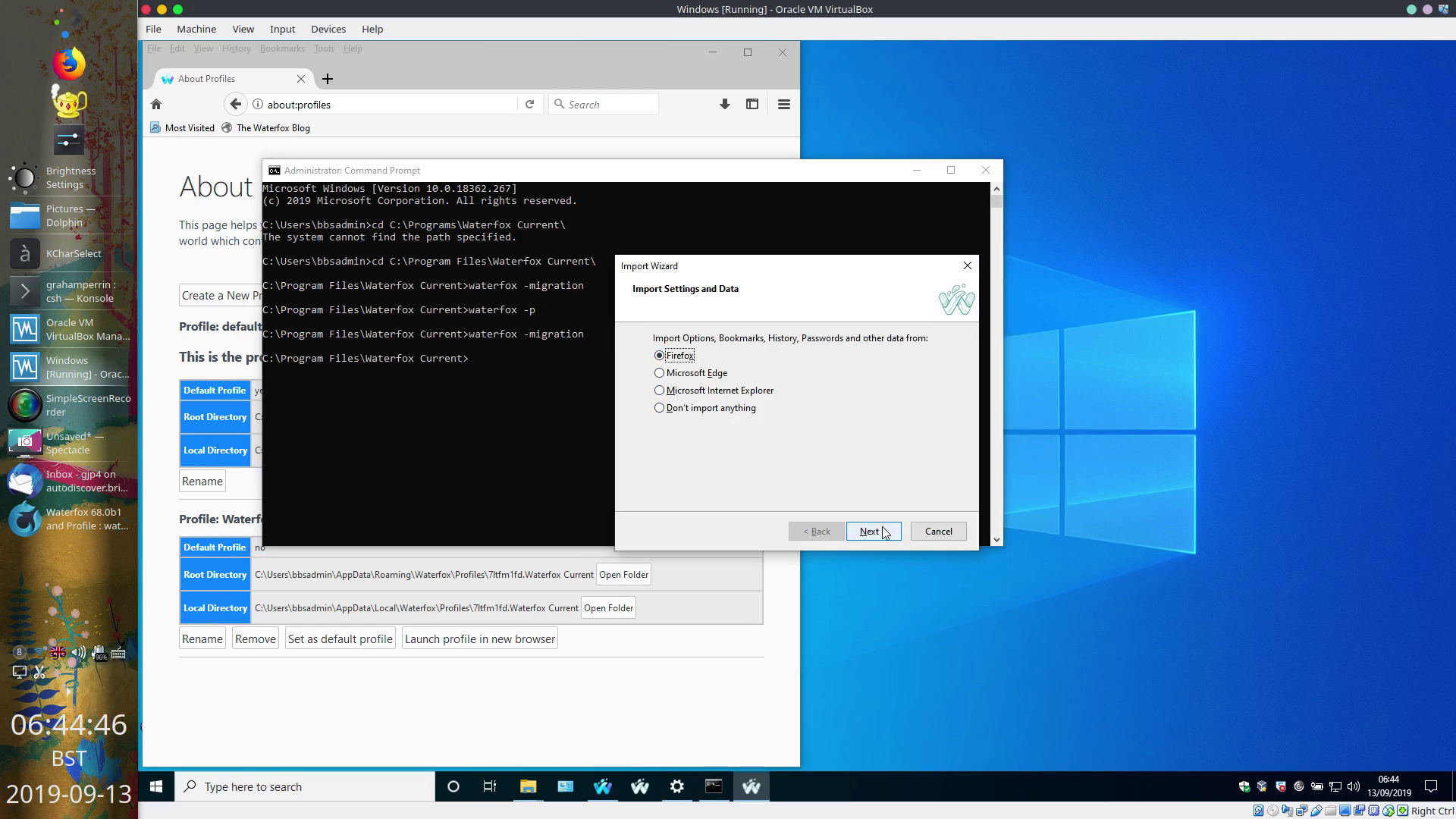Open the Devices menu in VirtualBox
This screenshot has width=1456, height=819.
(x=328, y=29)
